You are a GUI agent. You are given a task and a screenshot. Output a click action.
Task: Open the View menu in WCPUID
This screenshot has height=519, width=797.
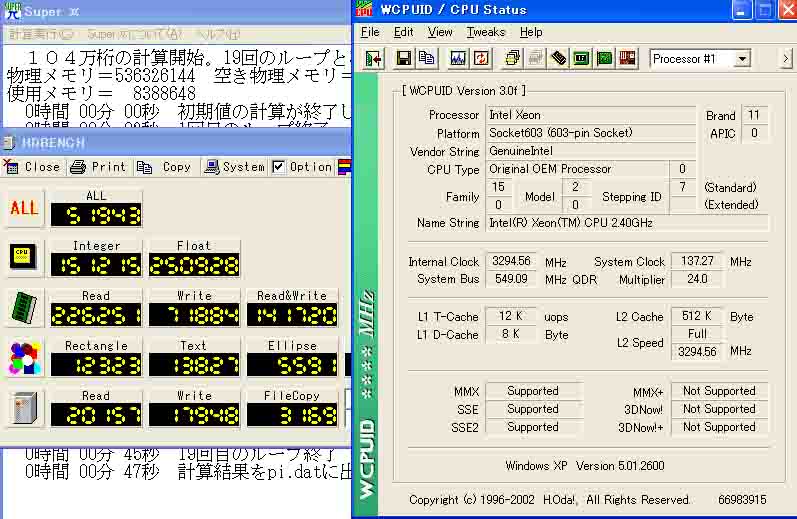click(440, 32)
